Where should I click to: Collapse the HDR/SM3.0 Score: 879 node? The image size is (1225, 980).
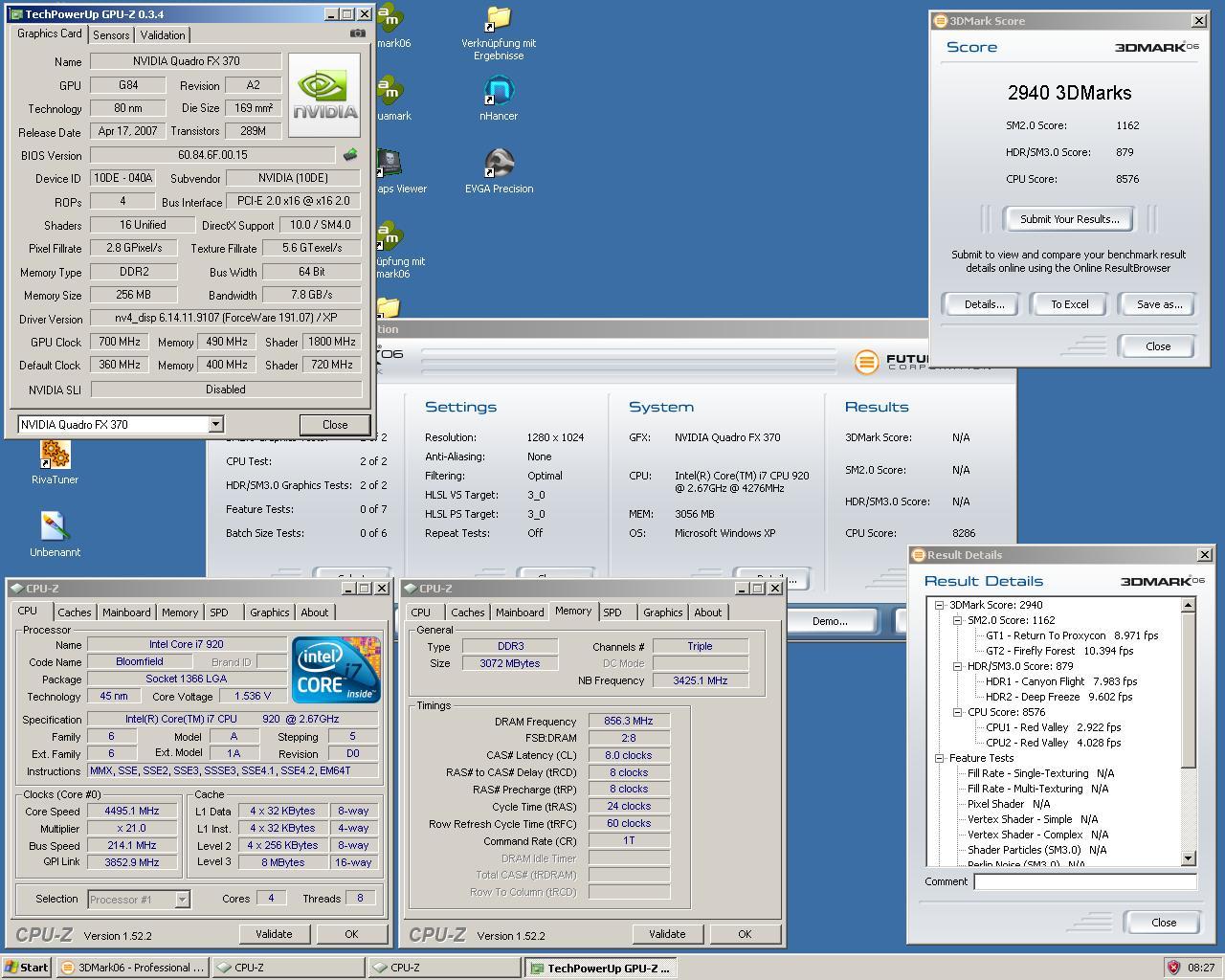click(957, 666)
